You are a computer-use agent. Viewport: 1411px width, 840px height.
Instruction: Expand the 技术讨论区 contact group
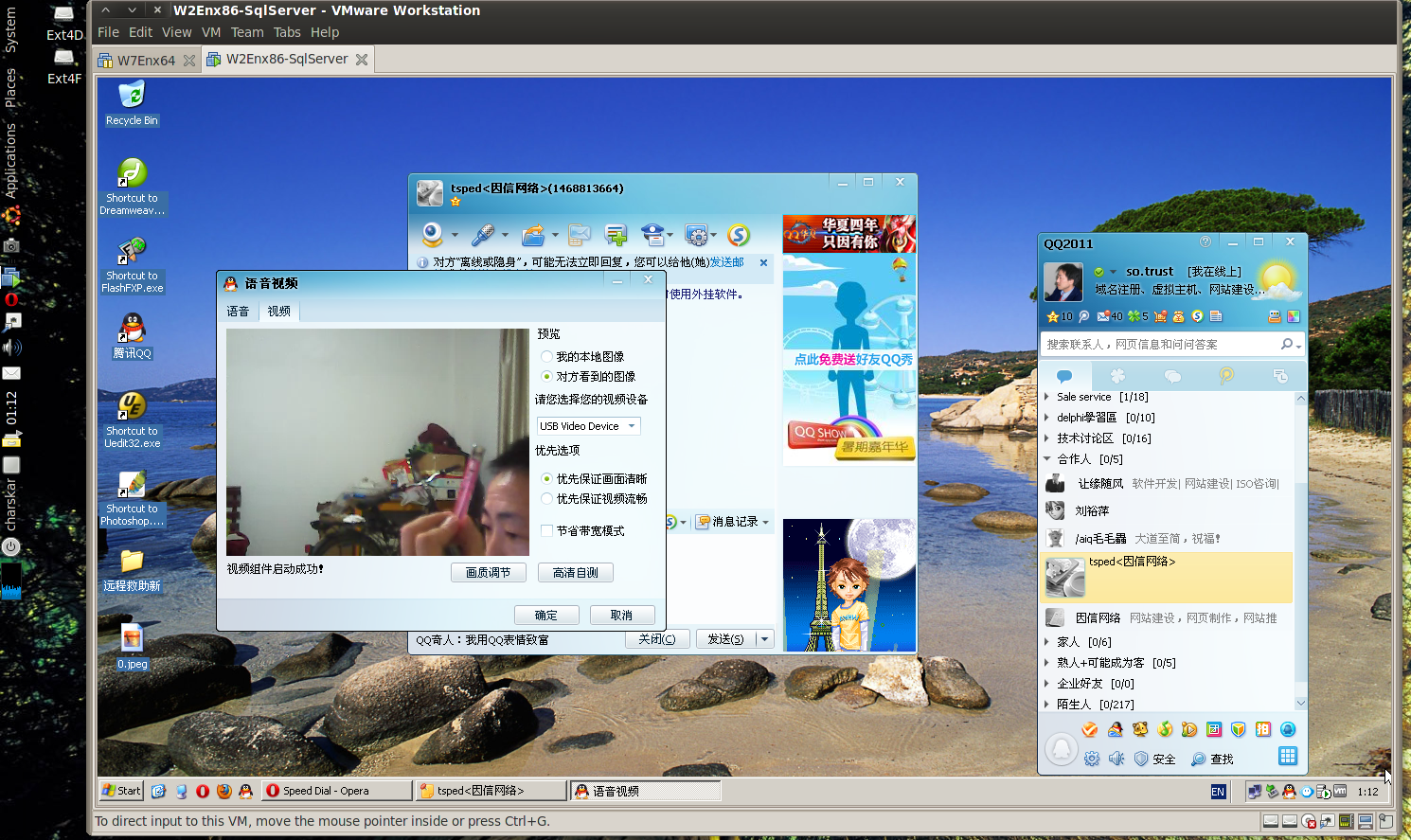pos(1046,438)
